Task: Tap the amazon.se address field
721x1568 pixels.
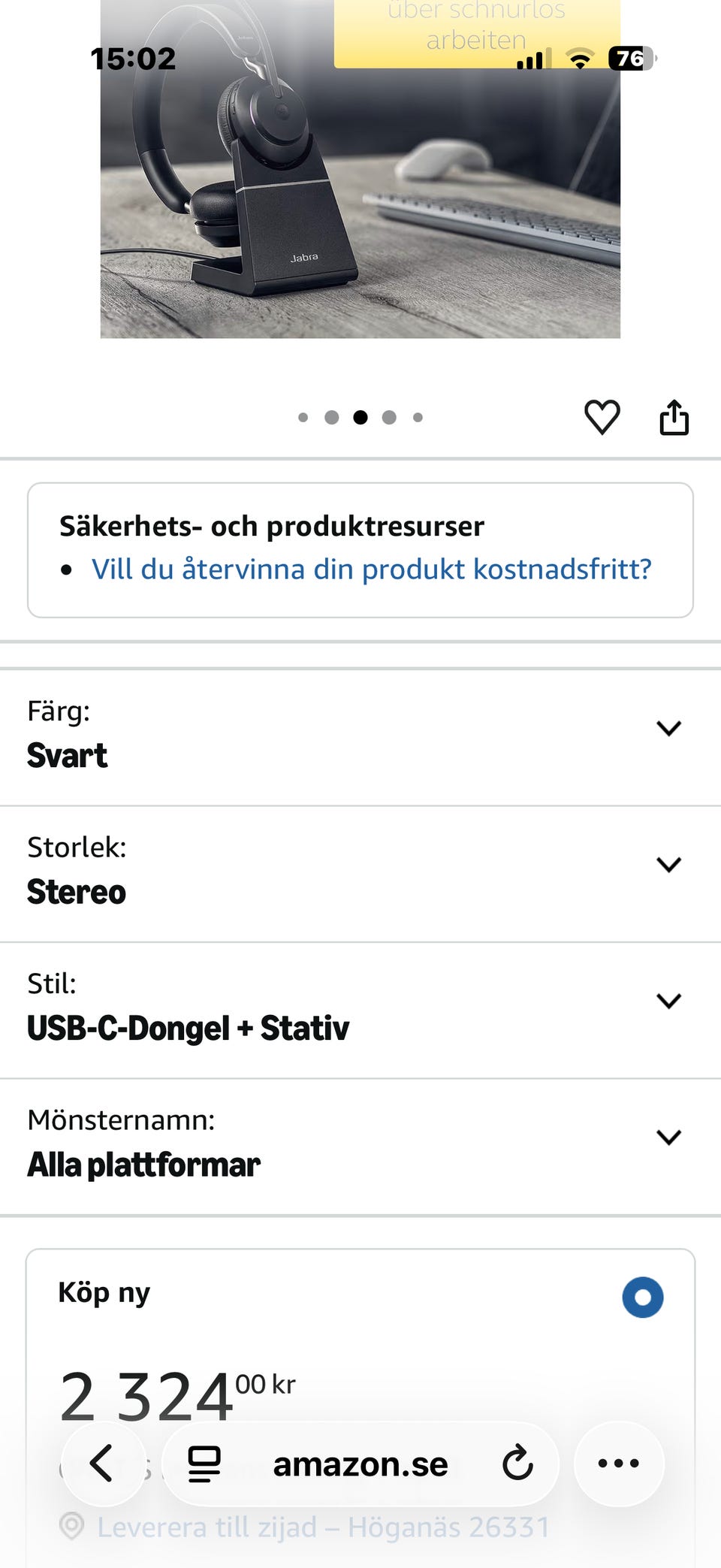Action: click(x=360, y=1464)
